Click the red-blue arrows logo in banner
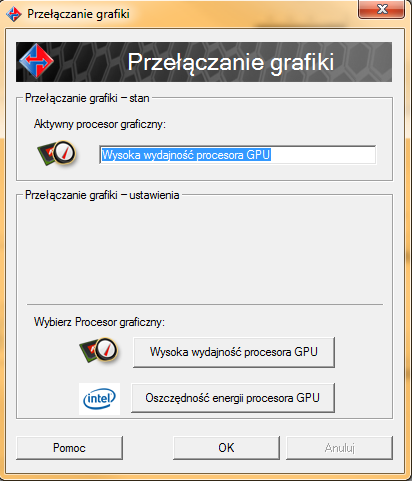This screenshot has width=412, height=481. point(36,61)
